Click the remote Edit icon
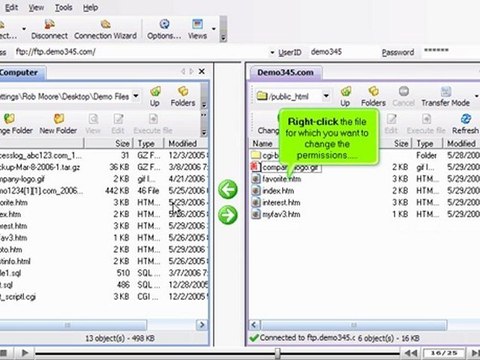This screenshot has height=360, width=480. tap(391, 124)
